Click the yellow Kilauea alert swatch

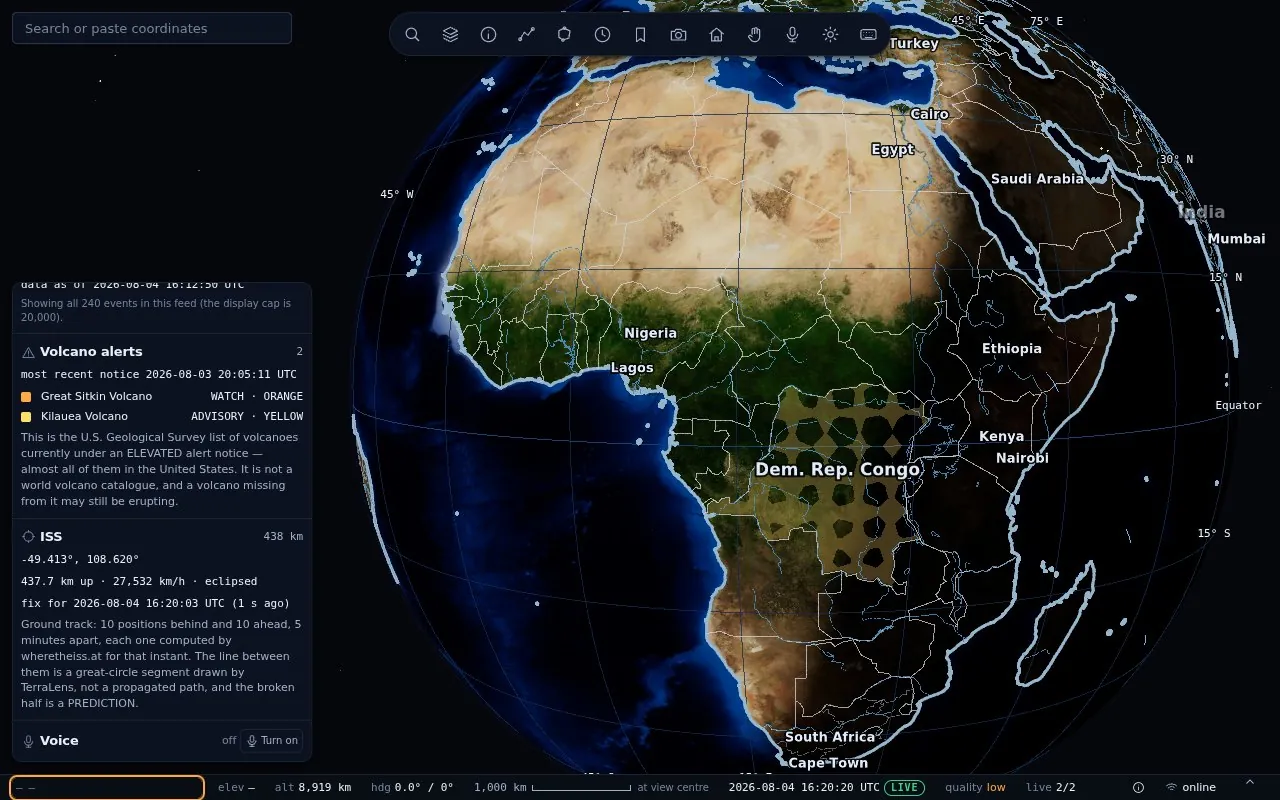[x=26, y=417]
